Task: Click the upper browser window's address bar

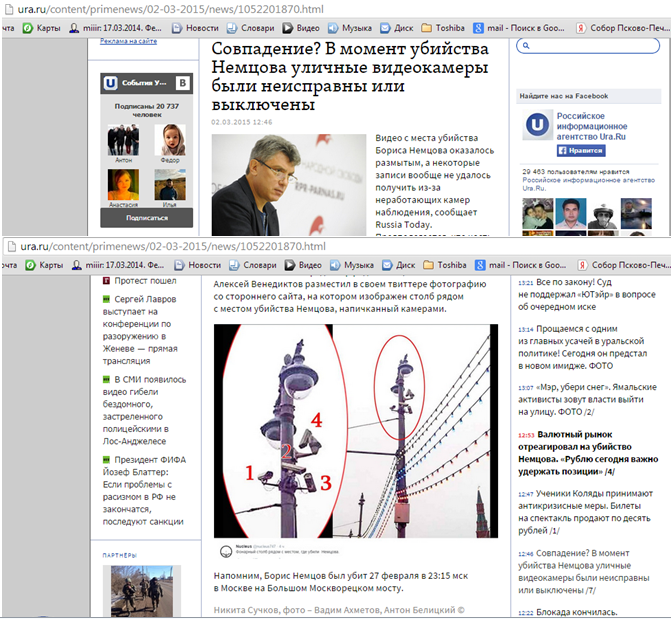Action: tap(170, 9)
